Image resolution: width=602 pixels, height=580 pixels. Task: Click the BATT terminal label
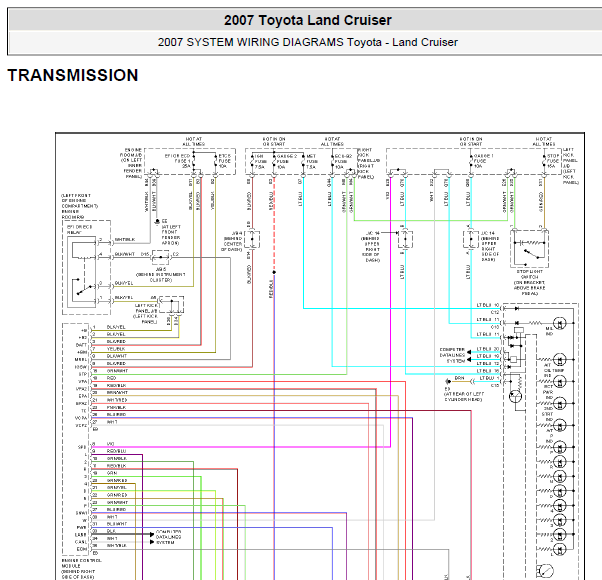[x=81, y=345]
